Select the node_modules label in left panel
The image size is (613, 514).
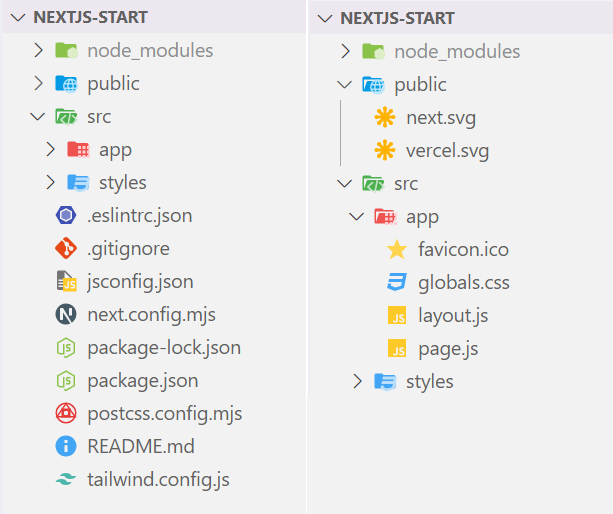150,51
